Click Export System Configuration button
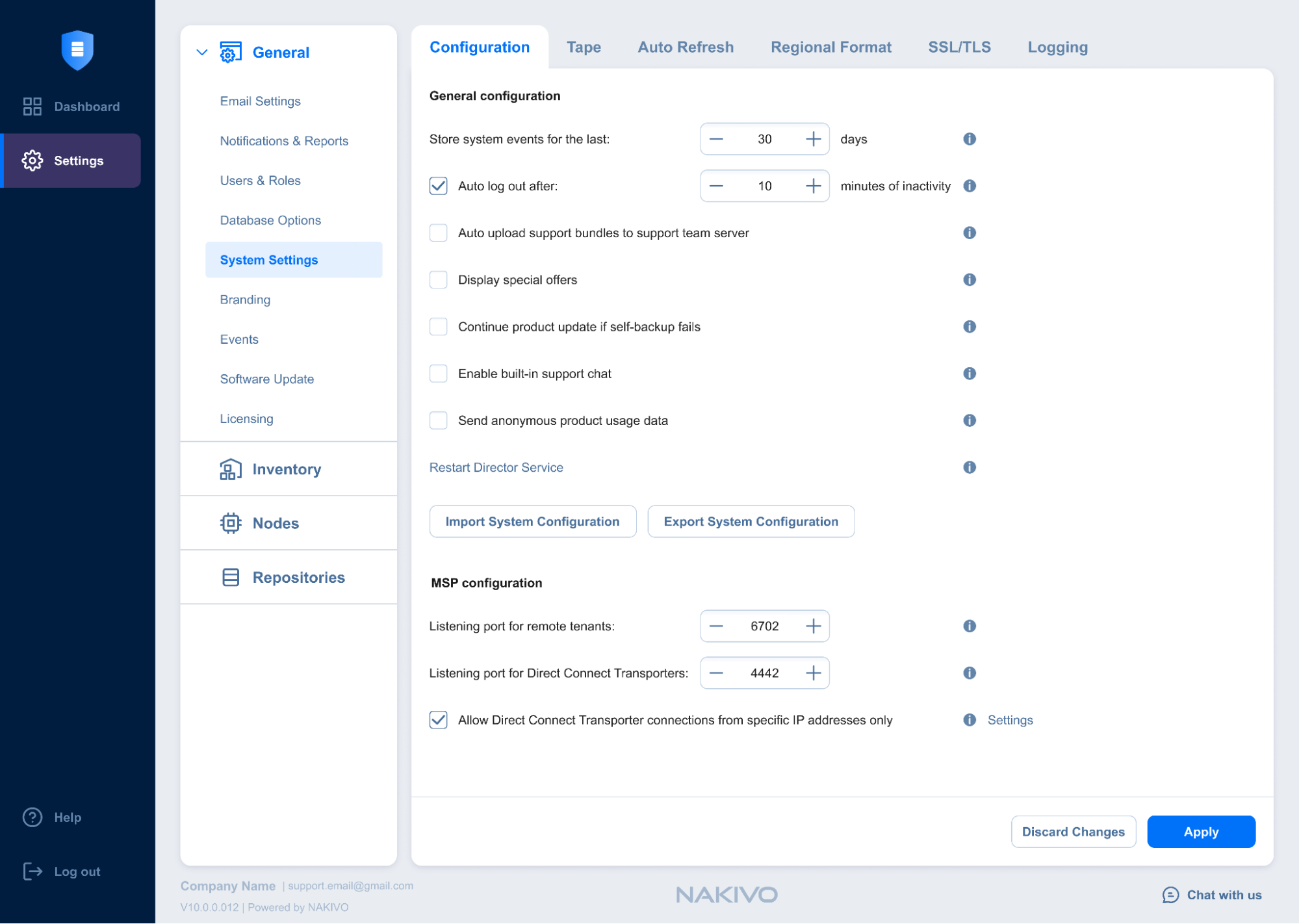Screen dimensions: 1299x924 pyautogui.click(x=751, y=522)
